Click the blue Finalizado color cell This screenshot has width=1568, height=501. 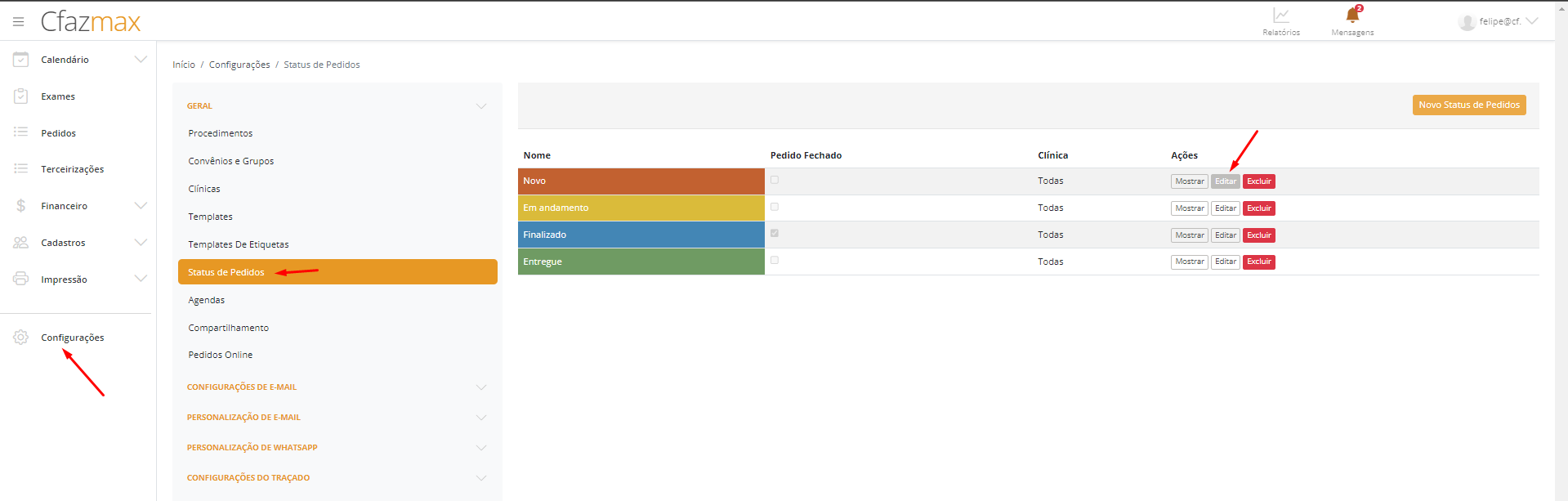tap(641, 235)
